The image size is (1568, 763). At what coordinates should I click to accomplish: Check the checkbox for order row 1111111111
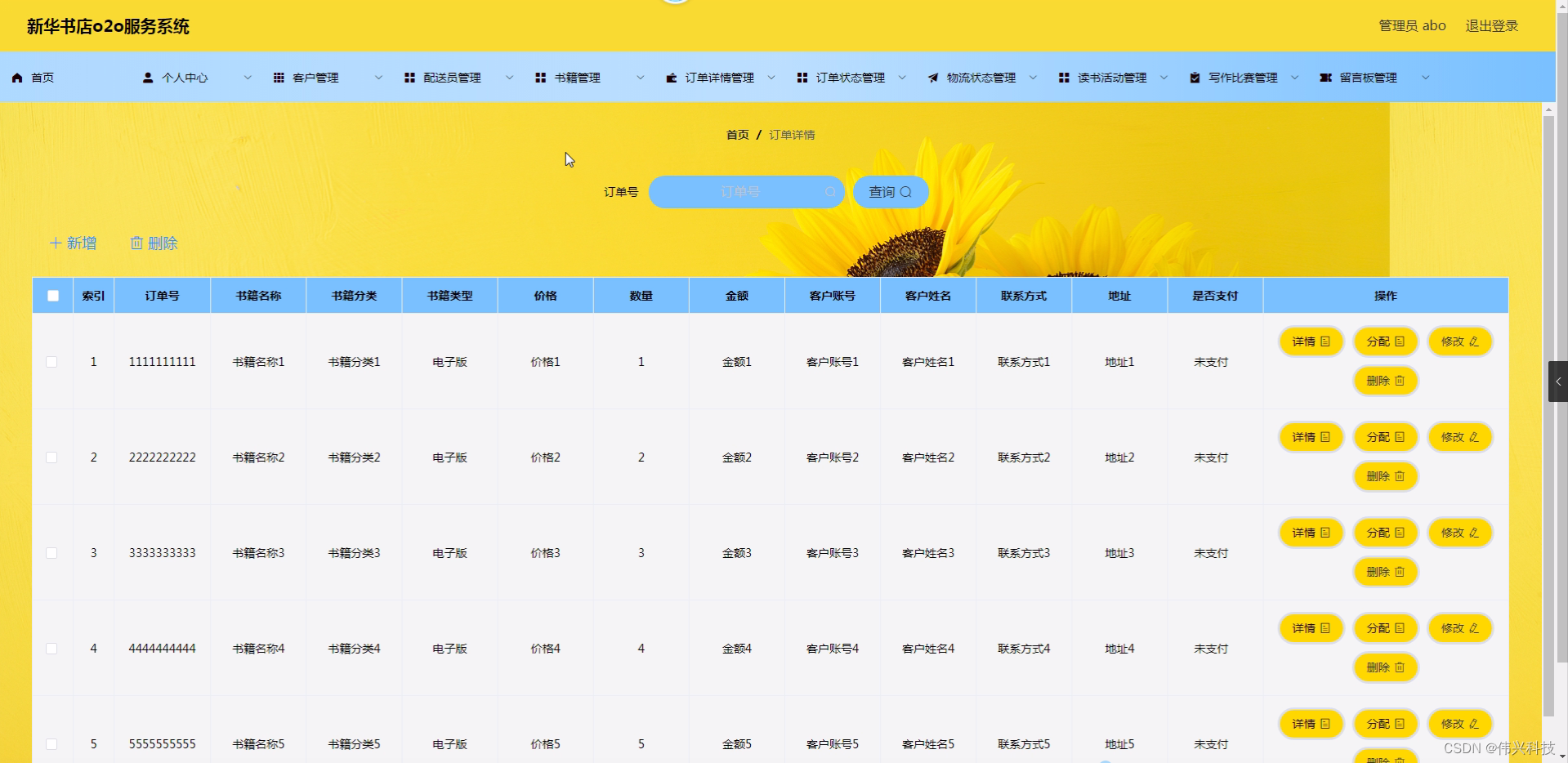52,361
